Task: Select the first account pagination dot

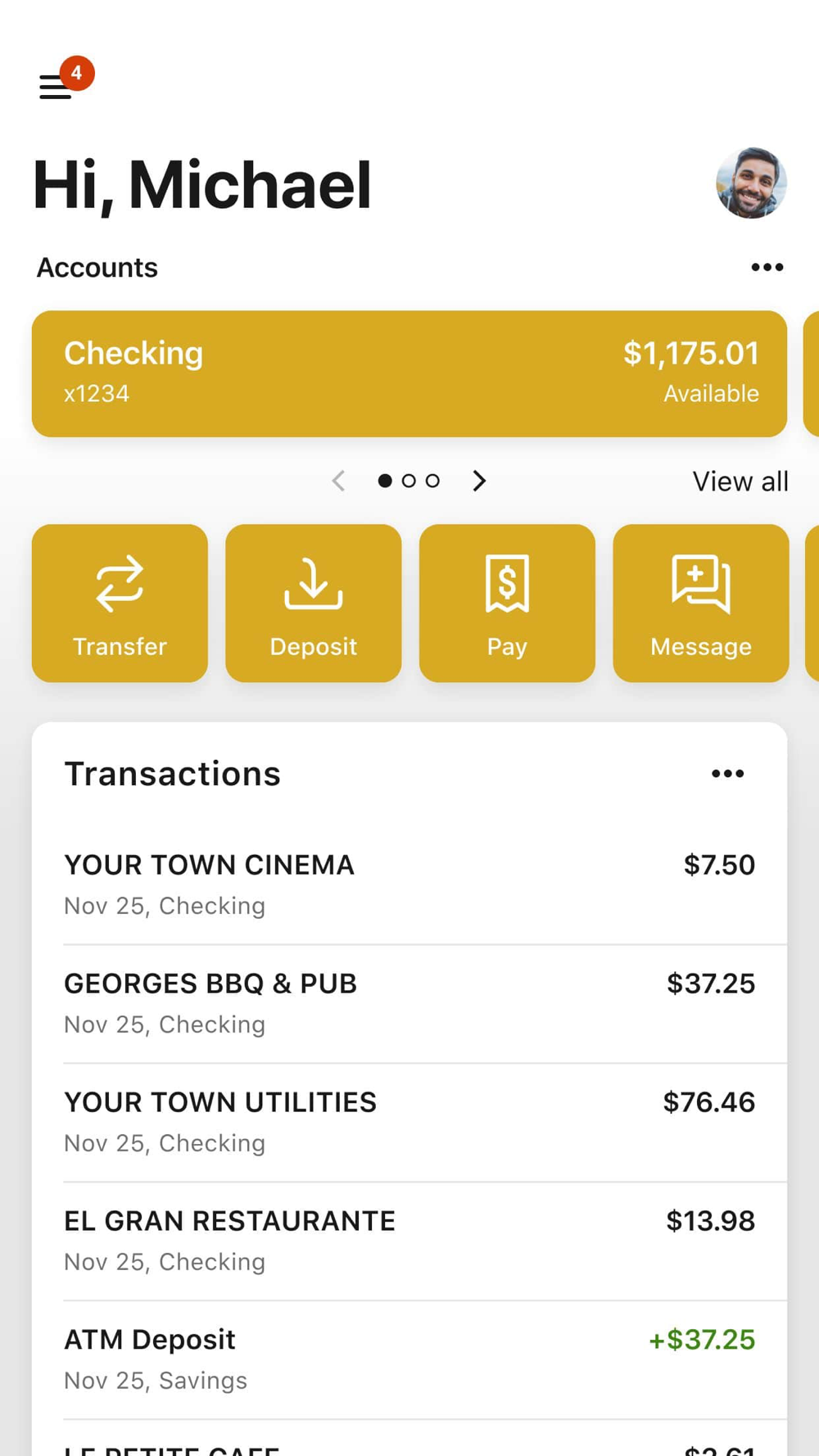Action: point(385,481)
